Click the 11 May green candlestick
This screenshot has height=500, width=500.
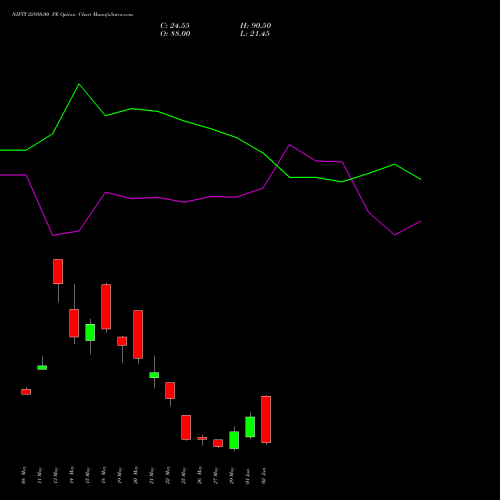(42, 367)
